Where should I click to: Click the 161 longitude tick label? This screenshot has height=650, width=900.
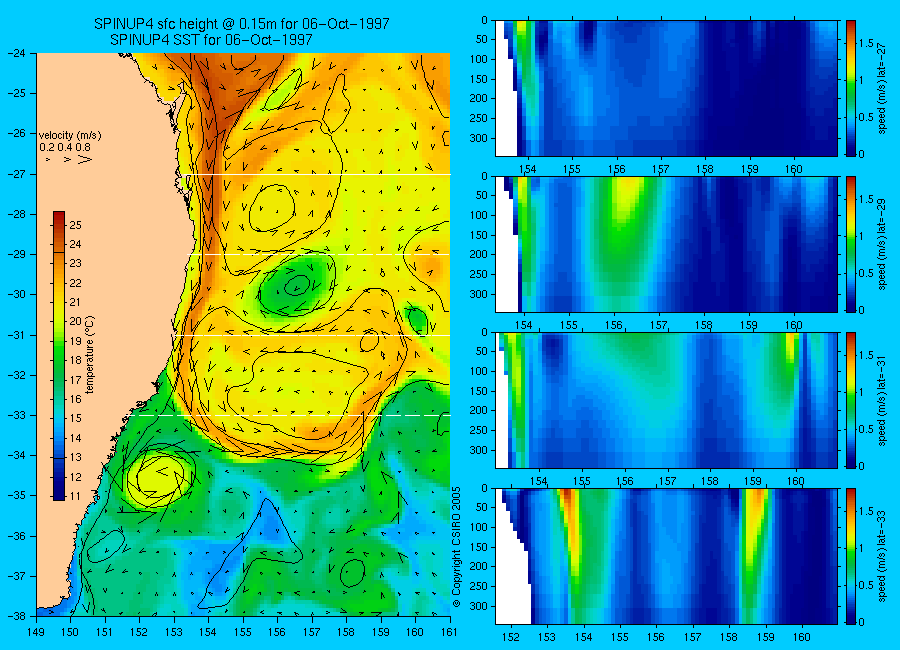pos(449,632)
